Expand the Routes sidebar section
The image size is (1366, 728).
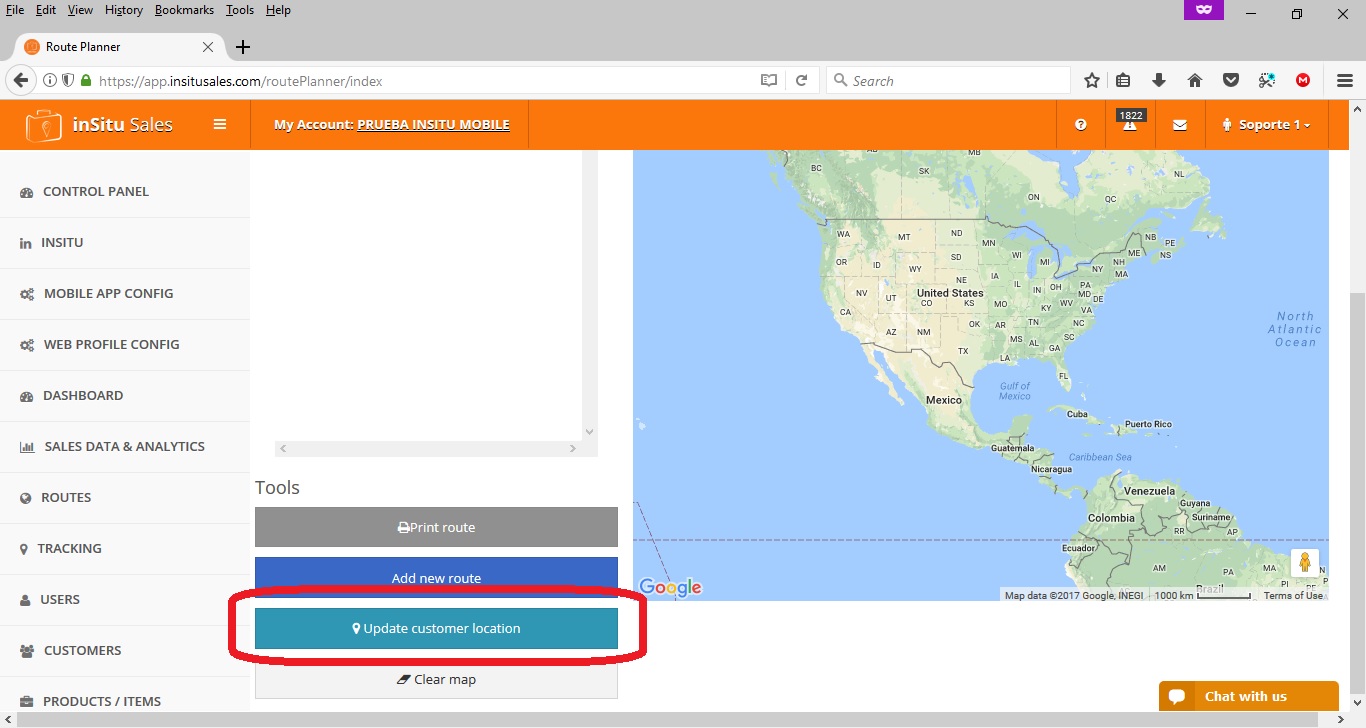click(x=66, y=497)
